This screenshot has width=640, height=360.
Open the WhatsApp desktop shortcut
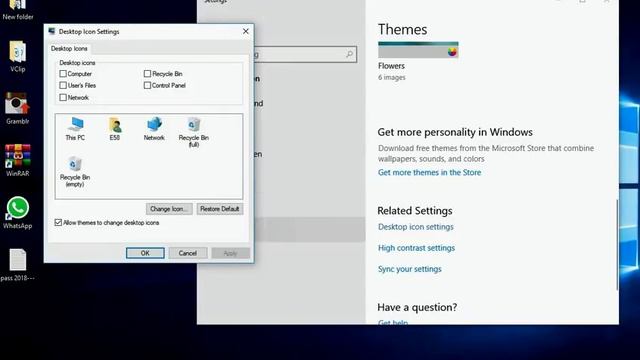pos(18,213)
